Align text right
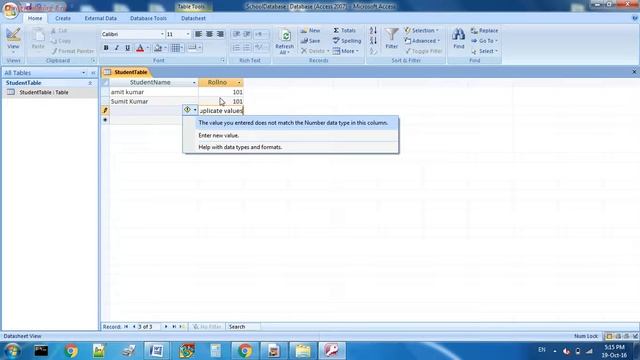Image resolution: width=640 pixels, height=360 pixels. [220, 34]
